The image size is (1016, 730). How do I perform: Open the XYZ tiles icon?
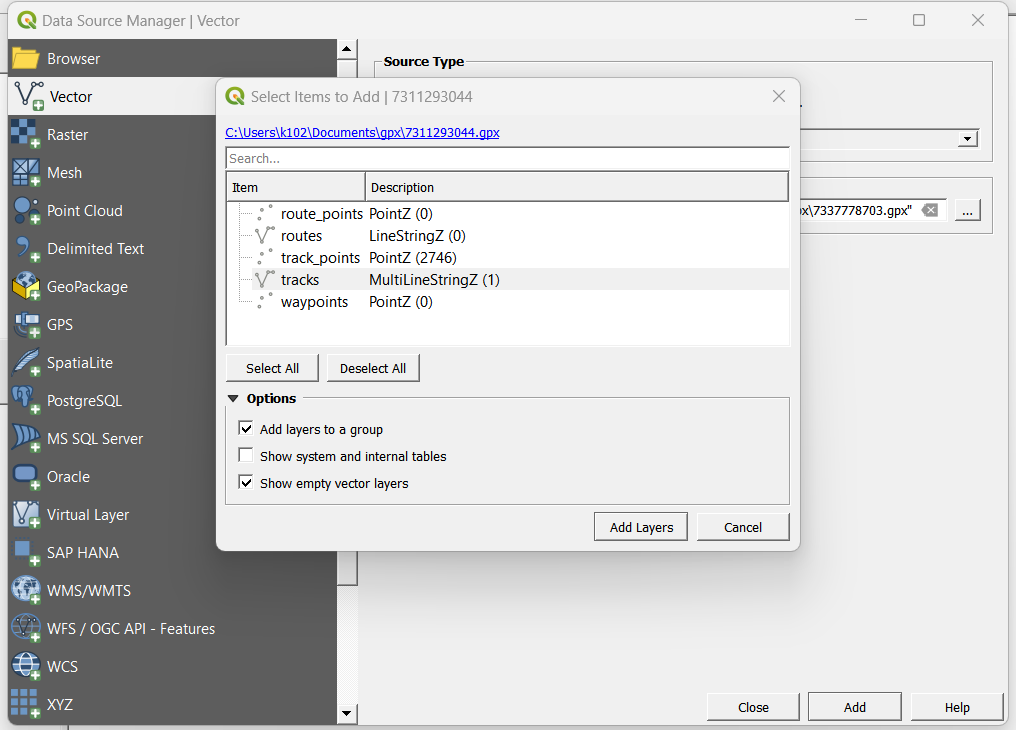click(x=26, y=704)
